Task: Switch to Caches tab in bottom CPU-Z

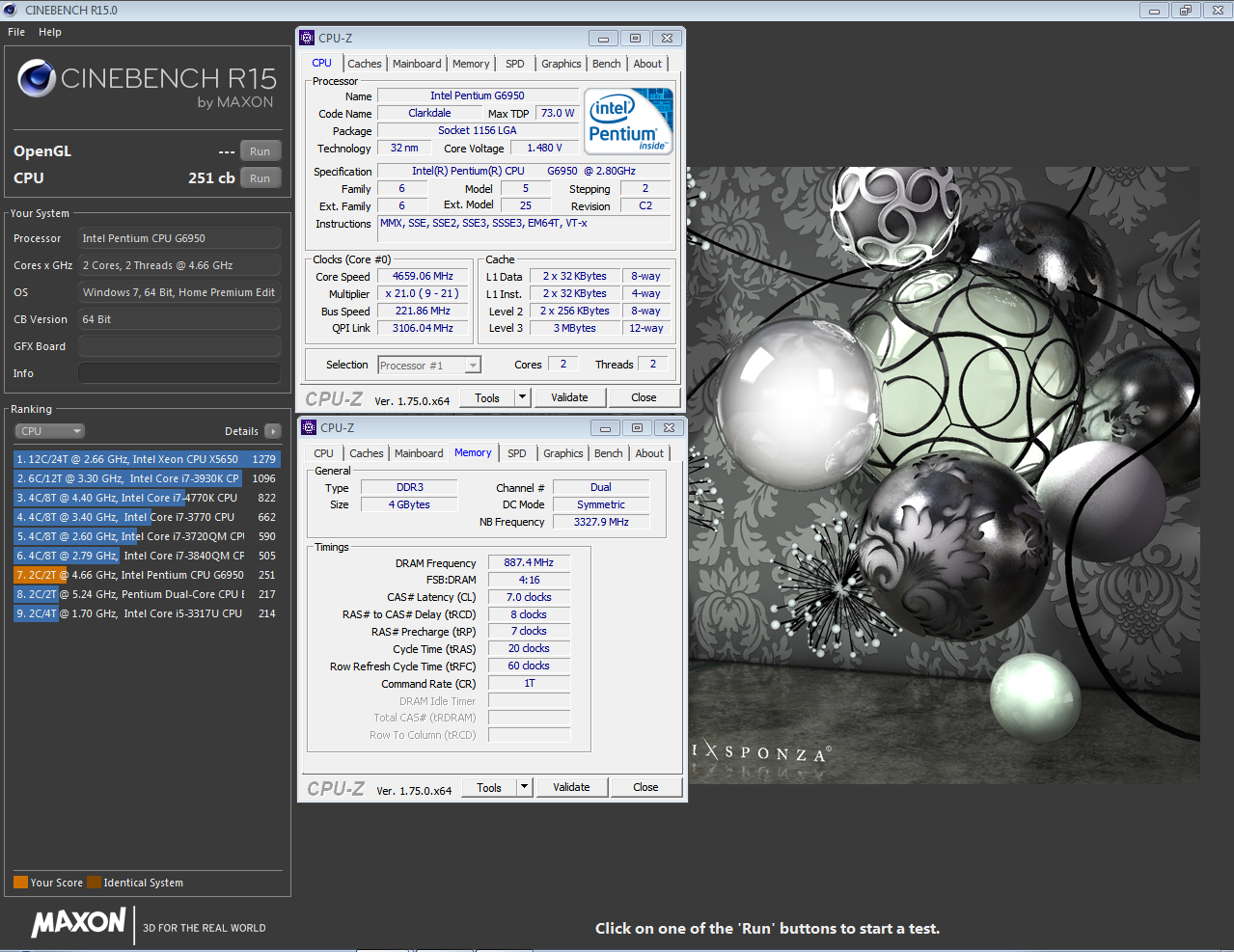Action: [x=367, y=453]
